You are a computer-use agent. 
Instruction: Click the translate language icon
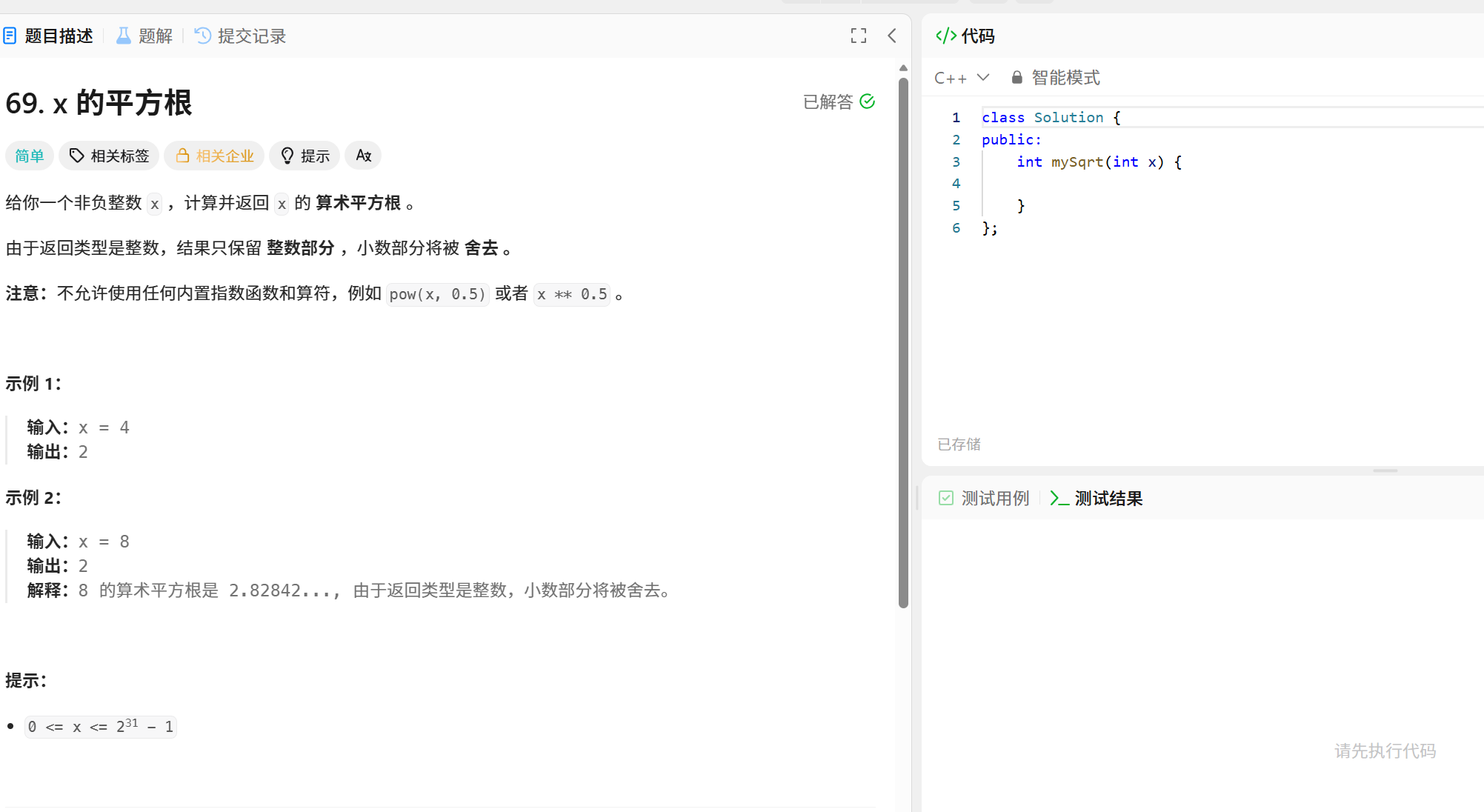[363, 156]
